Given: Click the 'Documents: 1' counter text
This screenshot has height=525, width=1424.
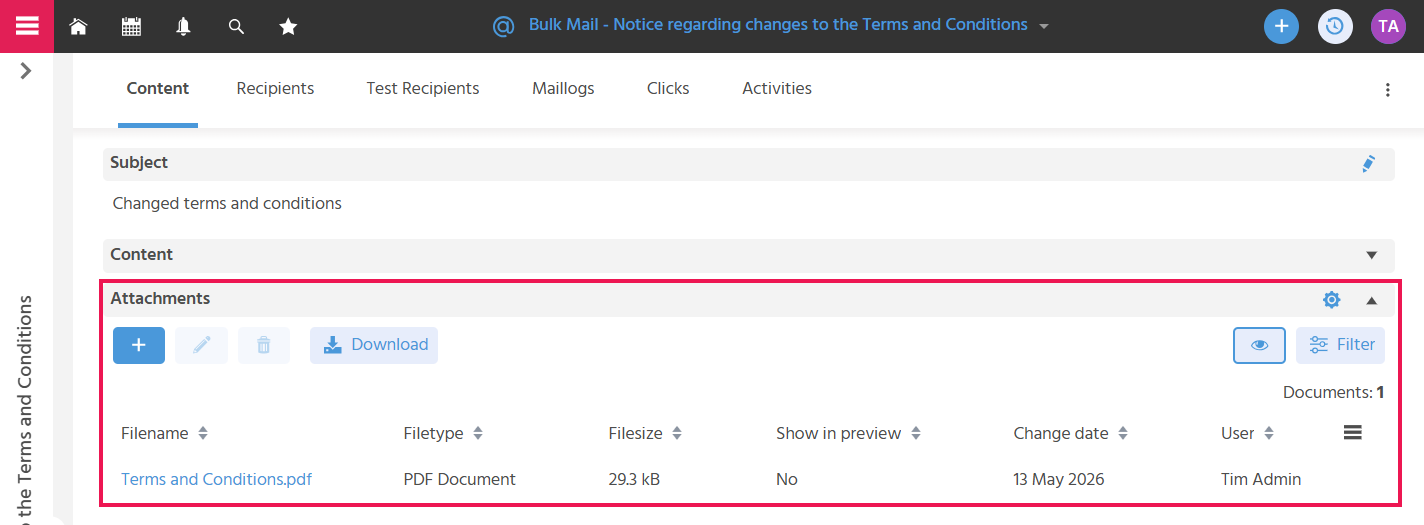Looking at the screenshot, I should point(1334,393).
